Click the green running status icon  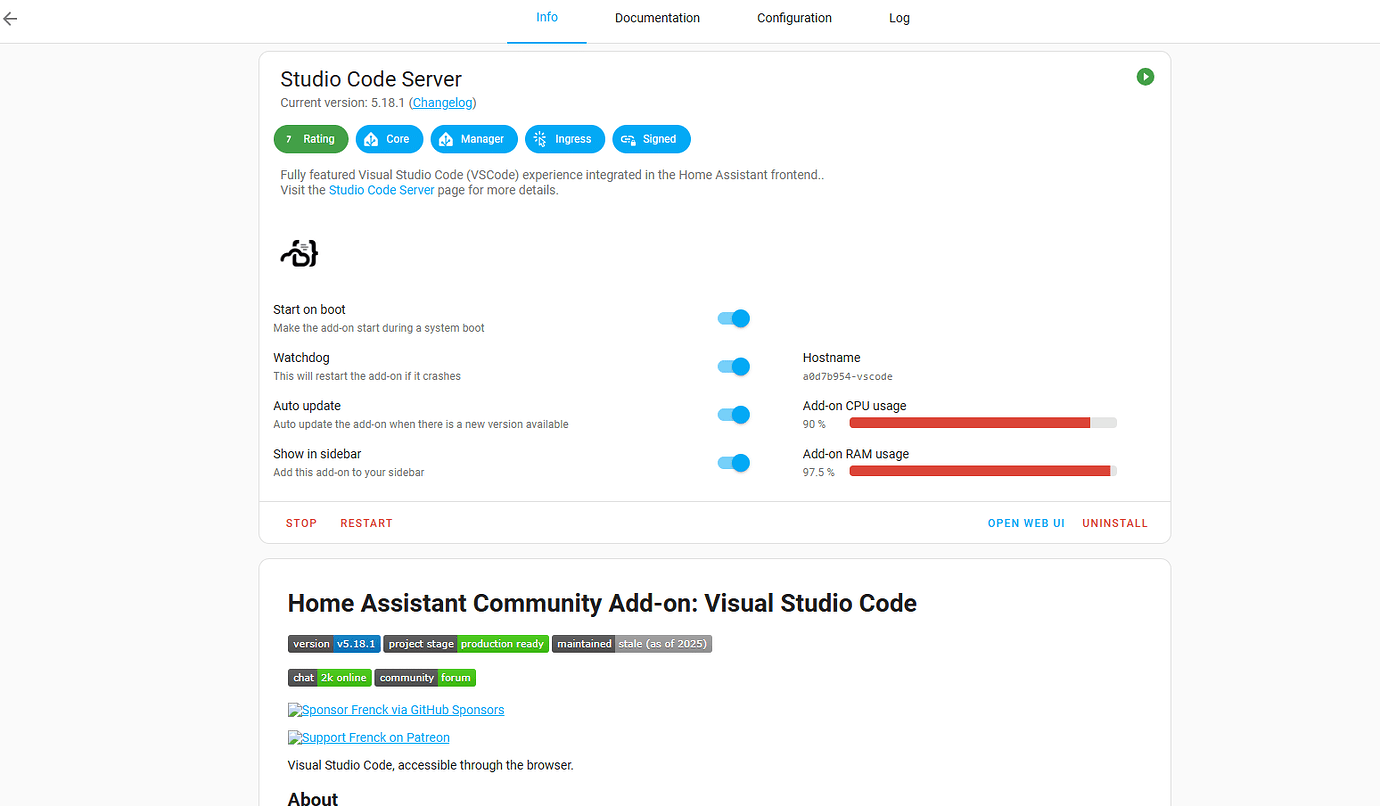(1145, 77)
